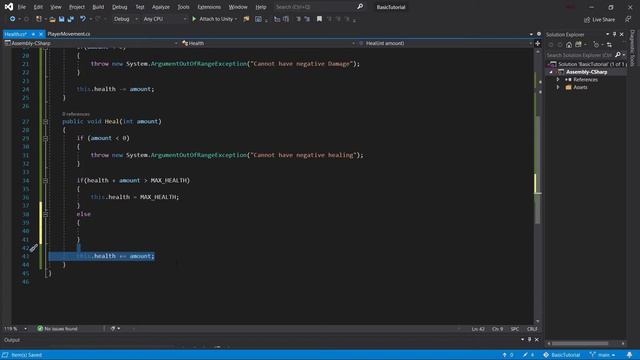This screenshot has height=360, width=640.
Task: Click the split editor icon above scrollbar
Action: (538, 43)
